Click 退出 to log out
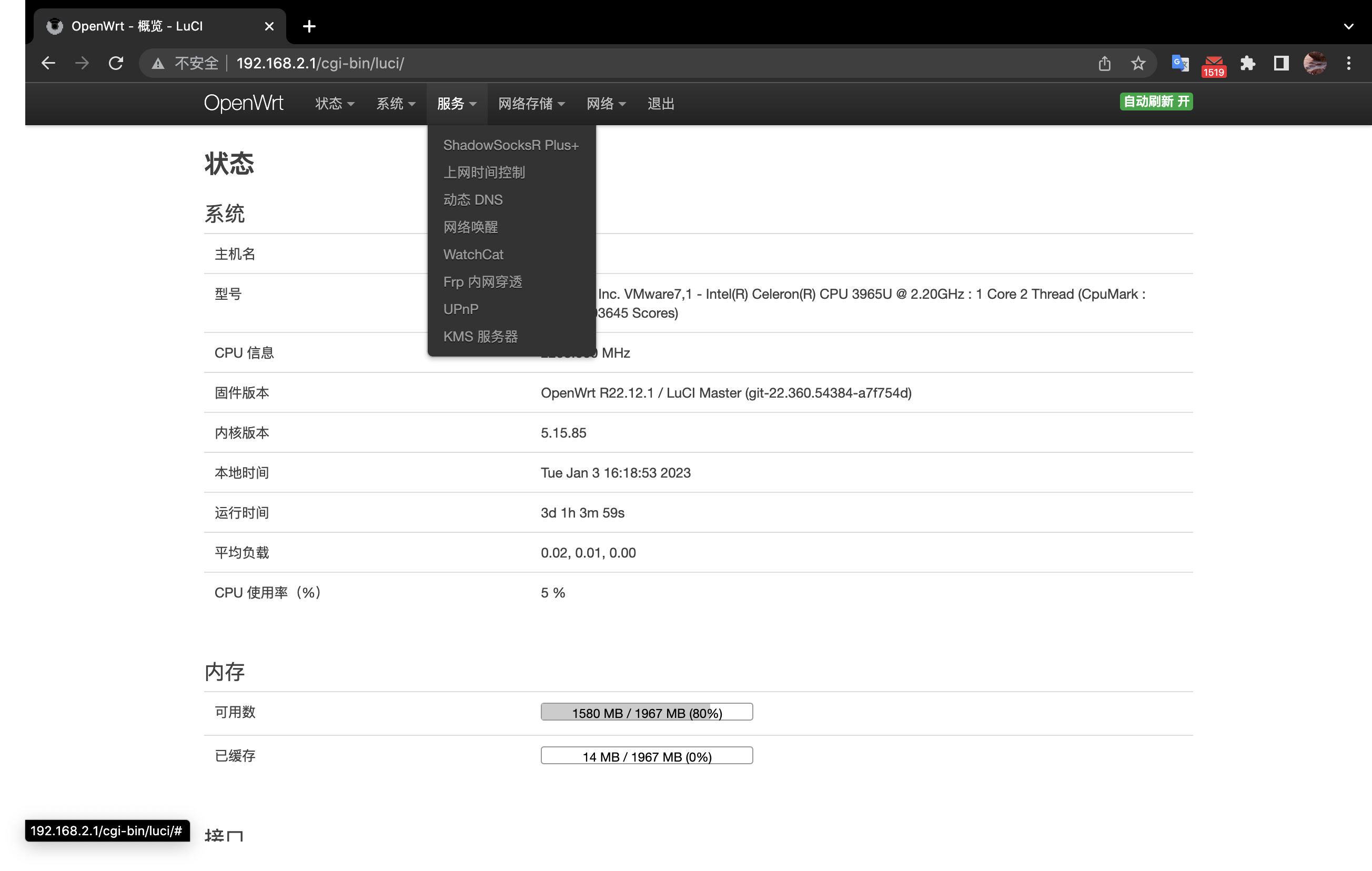This screenshot has width=1372, height=871. (x=660, y=104)
